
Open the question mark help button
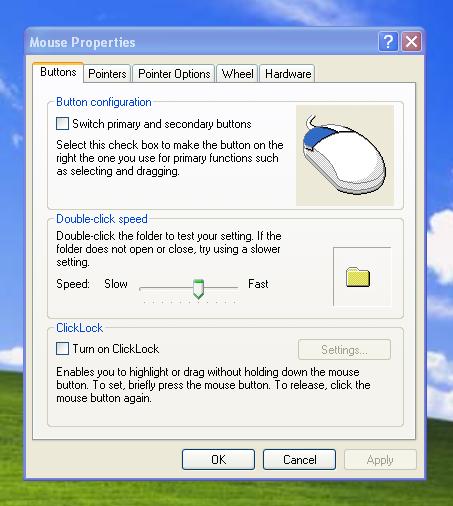pos(388,42)
